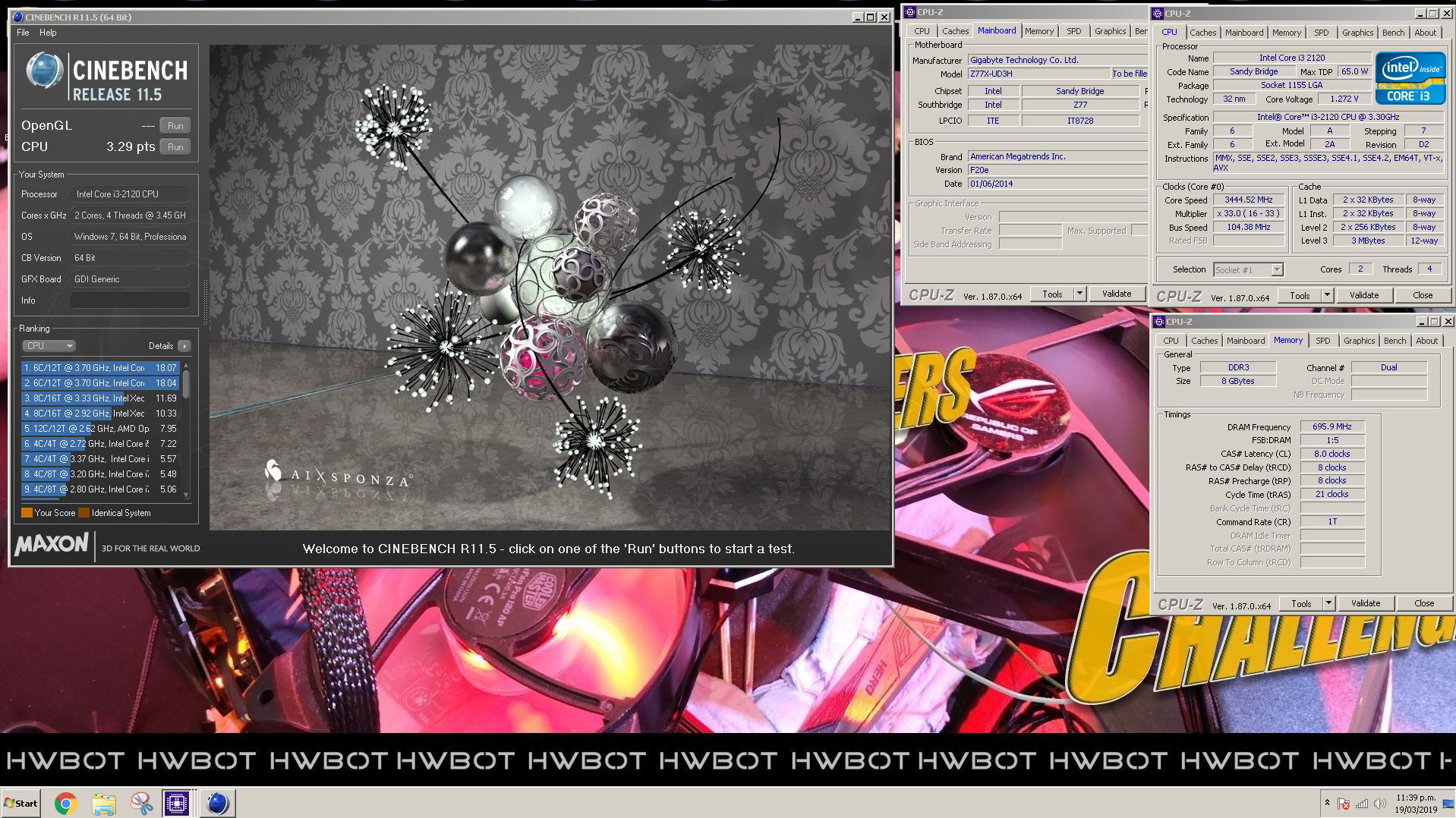Click Validate in CPU tab CPU-Z window
This screenshot has height=818, width=1456.
click(x=1364, y=295)
